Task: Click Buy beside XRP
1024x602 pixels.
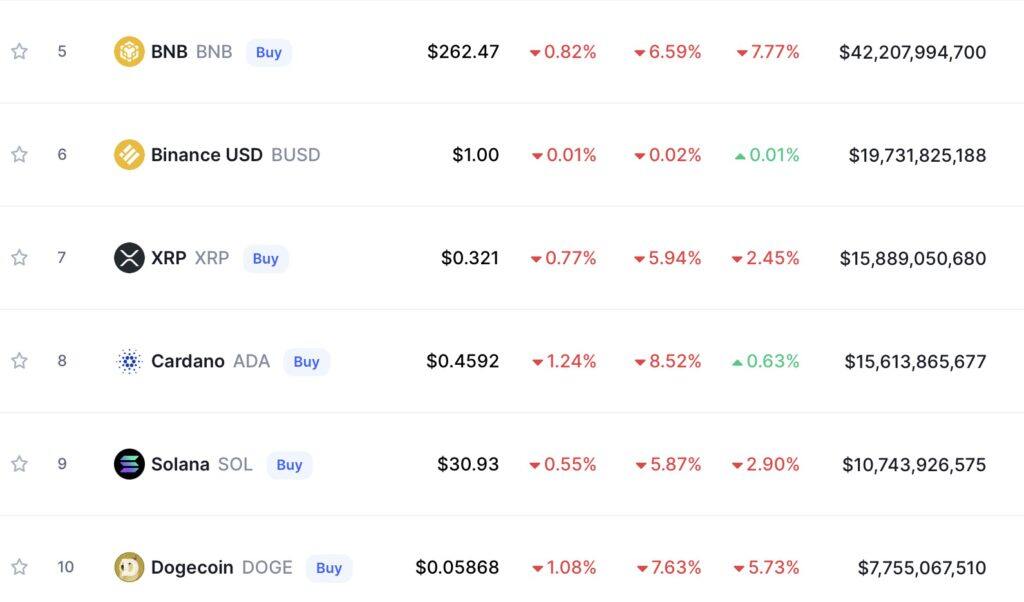Action: [265, 259]
